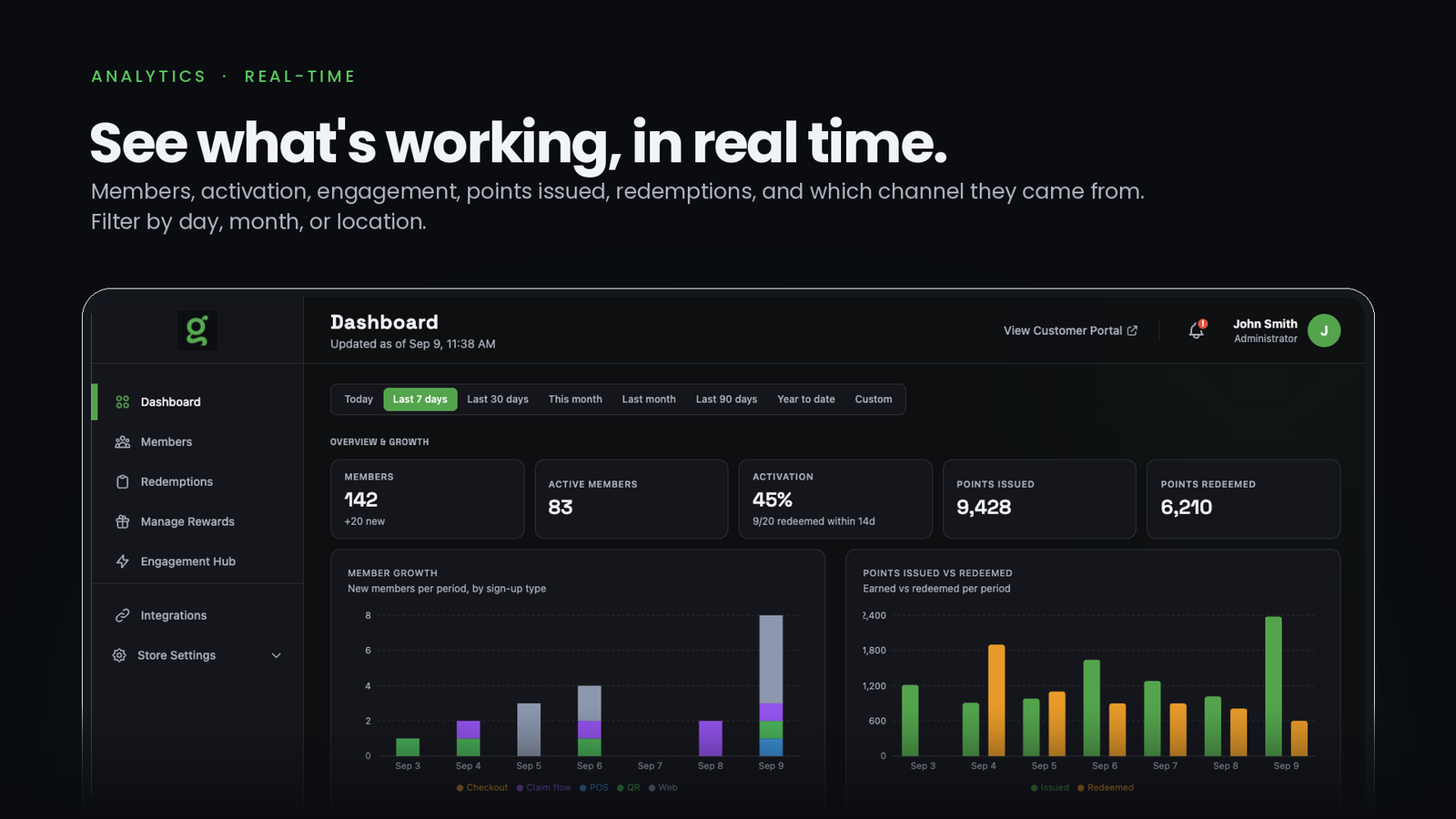1456x819 pixels.
Task: Expand the Store Settings chevron
Action: point(277,655)
